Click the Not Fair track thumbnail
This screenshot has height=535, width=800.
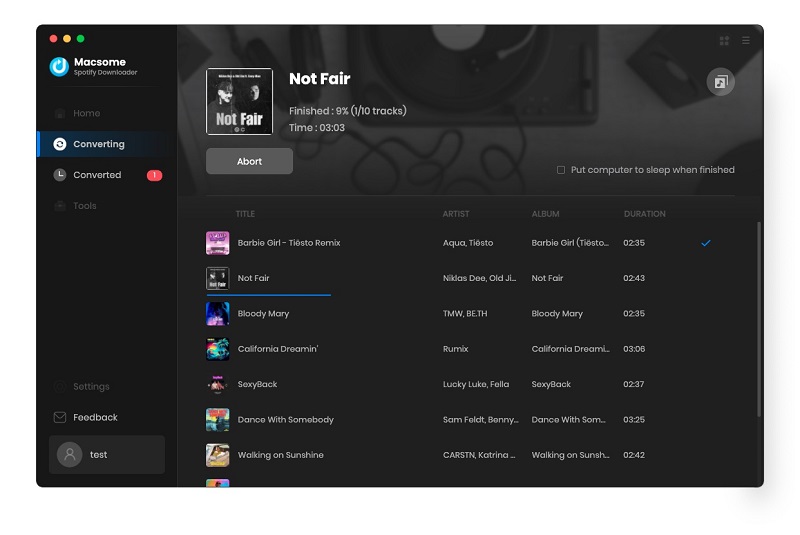(217, 278)
